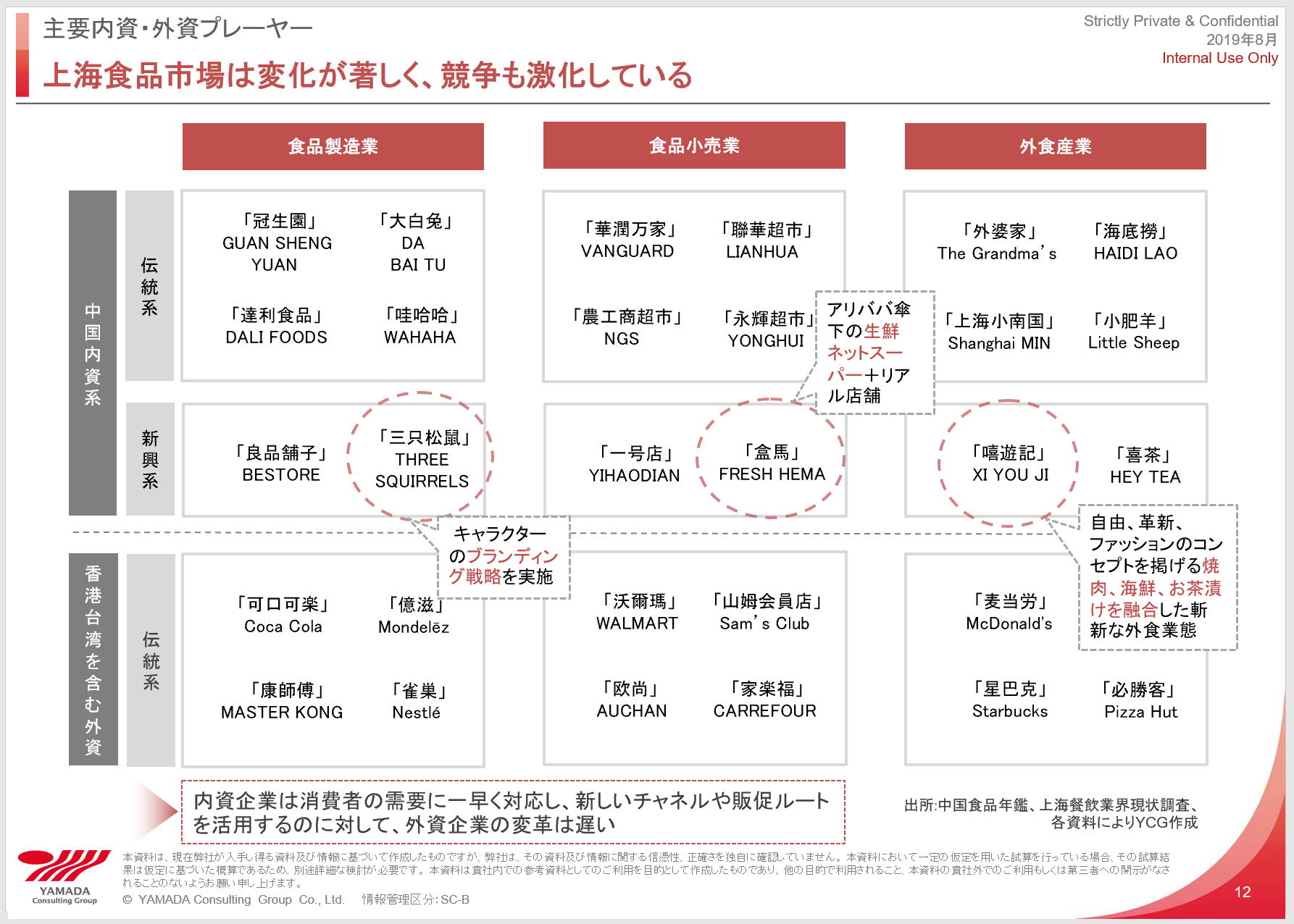Image resolution: width=1294 pixels, height=924 pixels.
Task: Click the lower 伝統系 label for foreign companies
Action: point(151,660)
